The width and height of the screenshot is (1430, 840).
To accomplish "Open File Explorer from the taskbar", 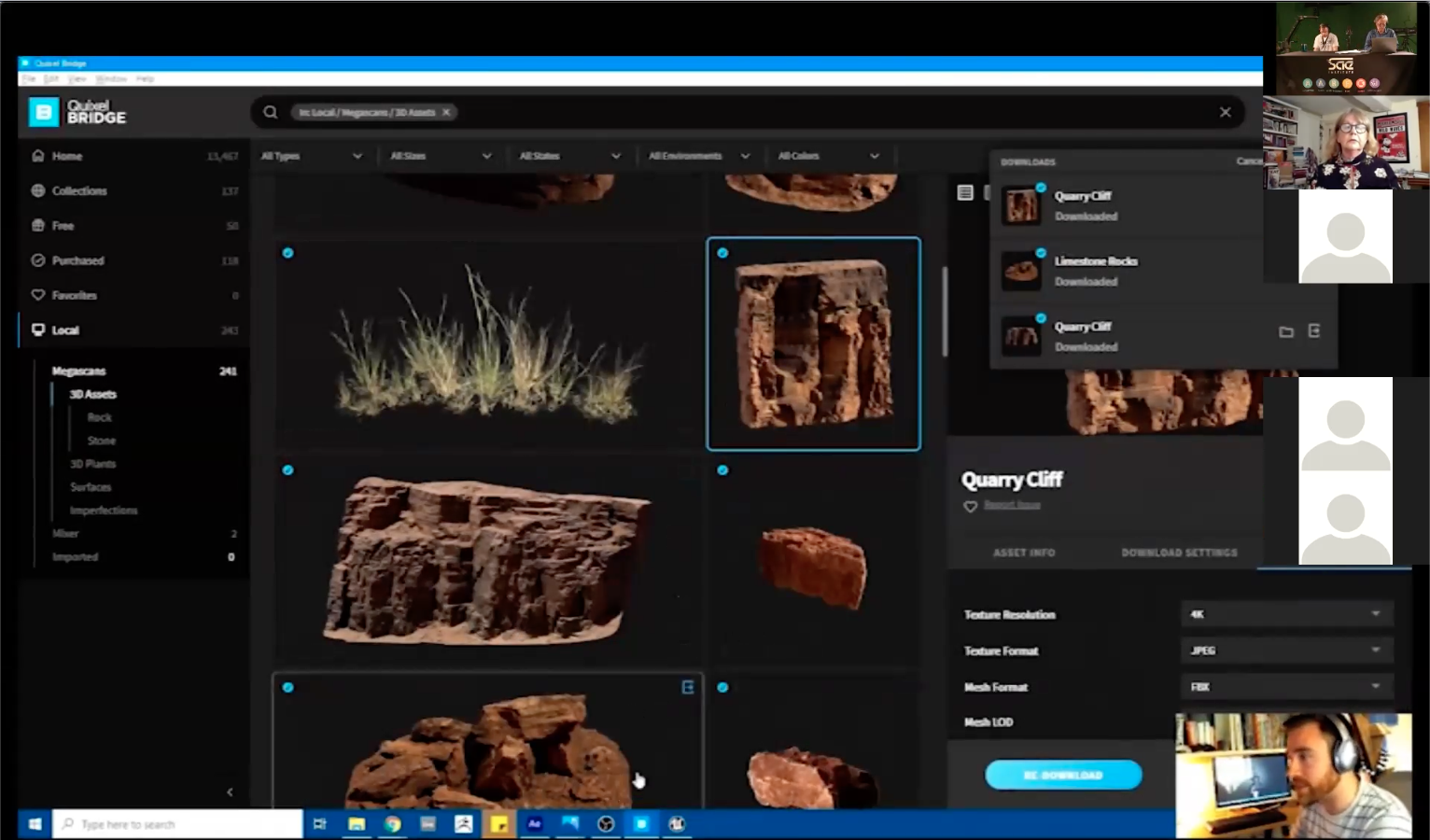I will point(357,824).
